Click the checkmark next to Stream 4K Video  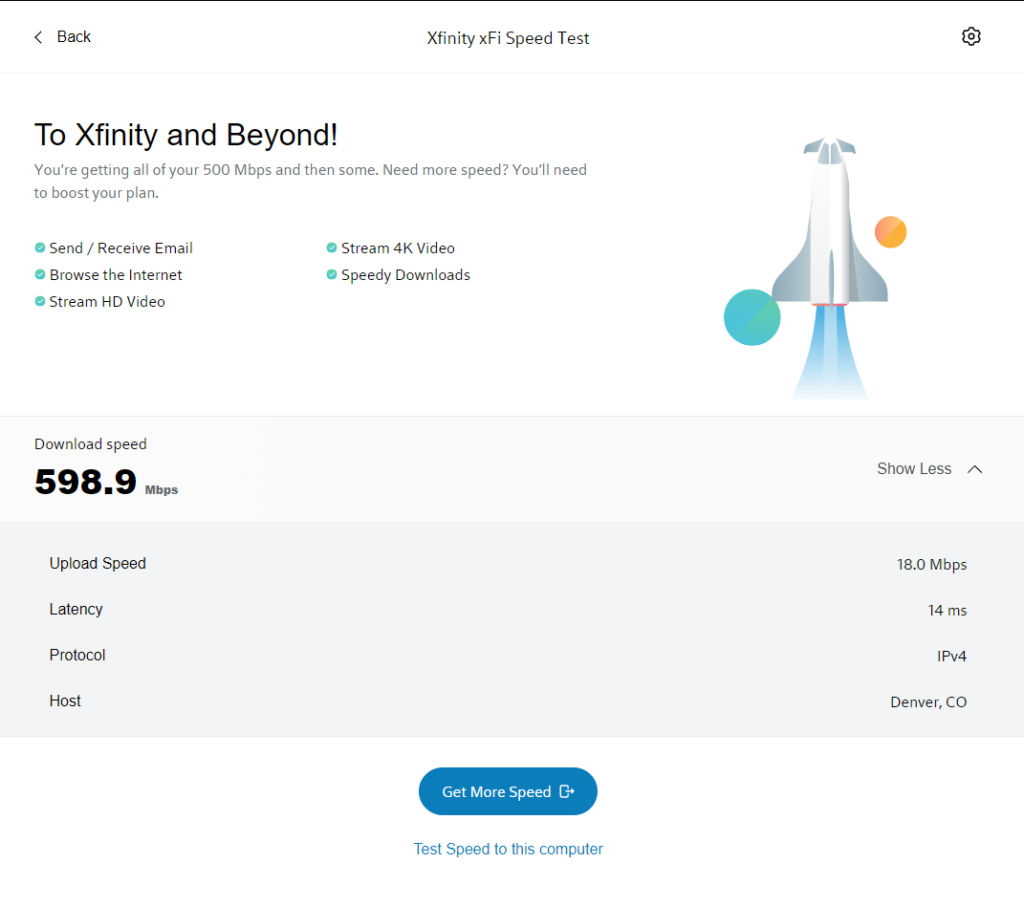pyautogui.click(x=330, y=247)
